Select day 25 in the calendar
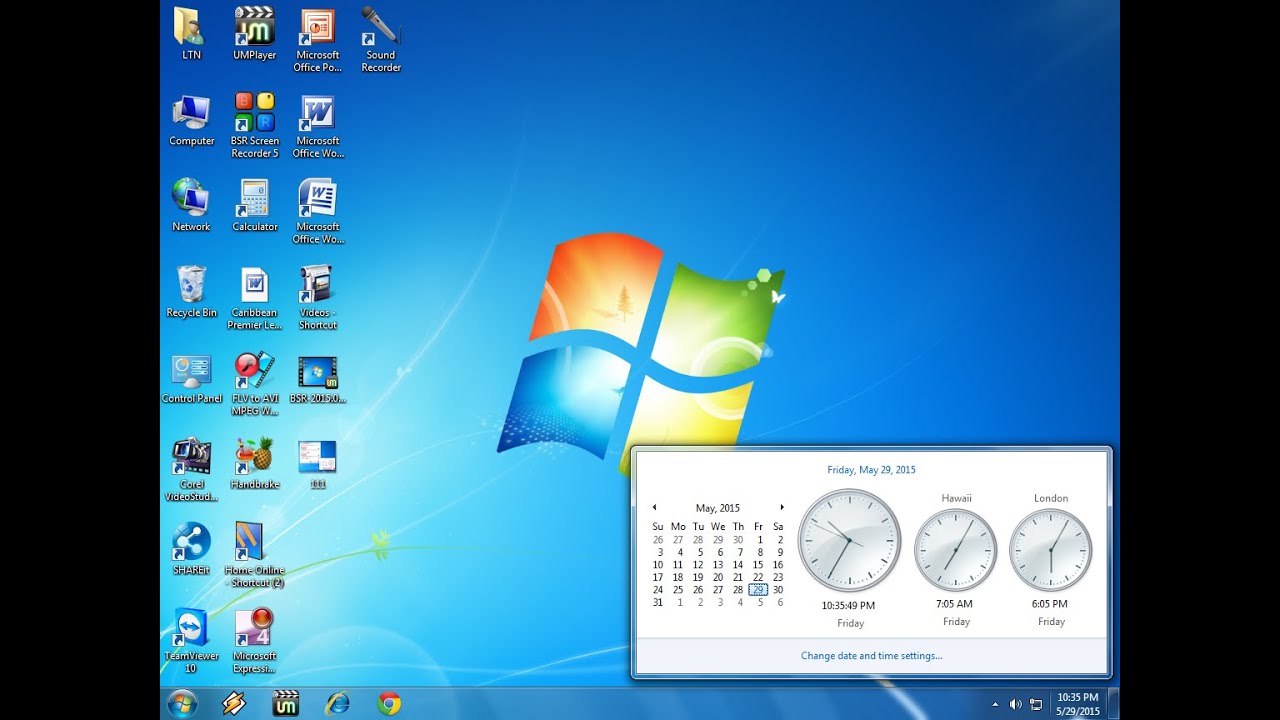 pos(678,590)
